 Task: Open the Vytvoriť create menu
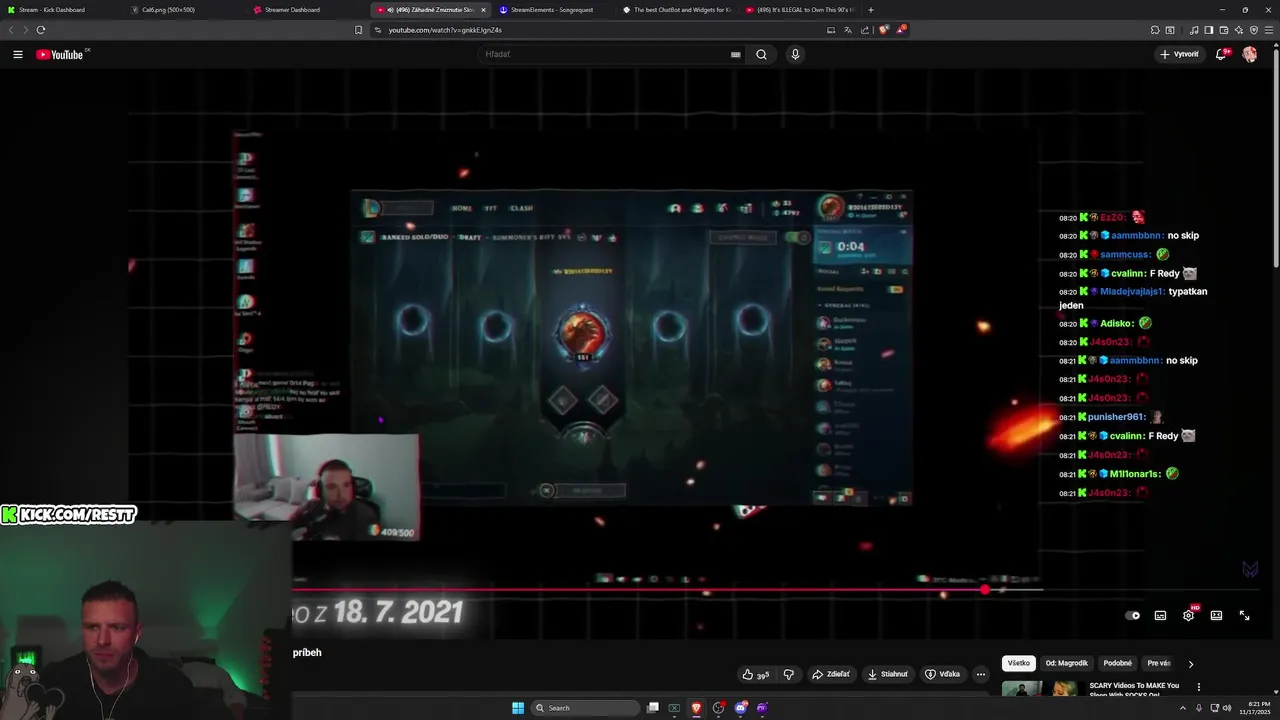(x=1180, y=54)
